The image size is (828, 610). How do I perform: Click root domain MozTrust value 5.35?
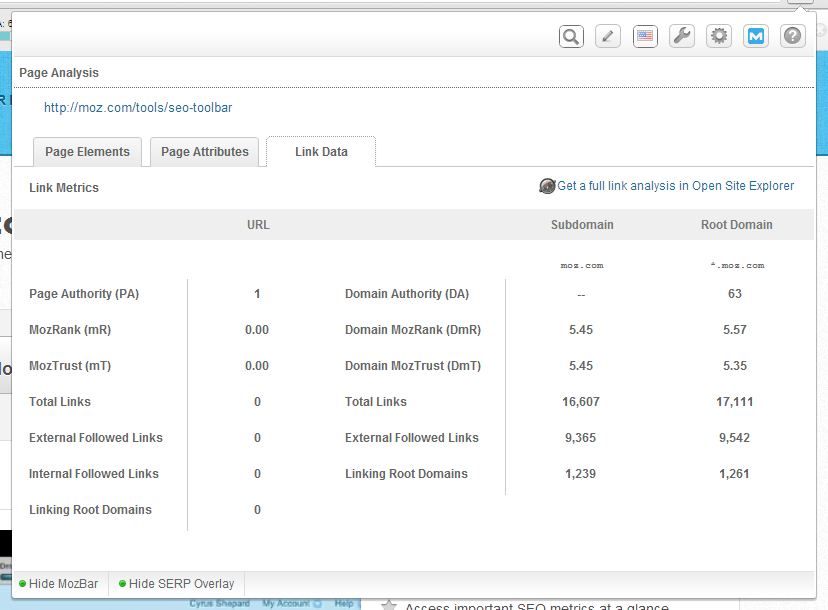click(735, 365)
